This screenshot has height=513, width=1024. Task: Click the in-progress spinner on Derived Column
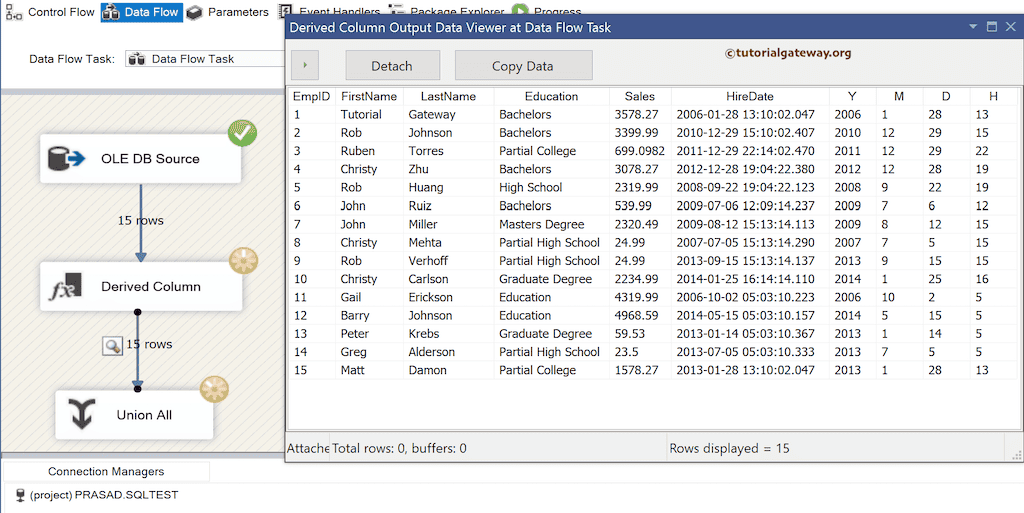coord(244,261)
